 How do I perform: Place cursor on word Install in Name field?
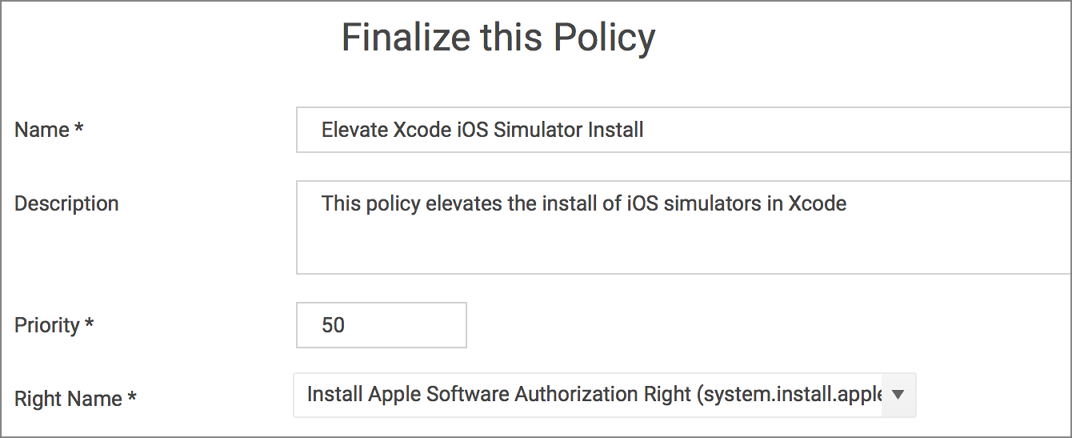coord(615,130)
